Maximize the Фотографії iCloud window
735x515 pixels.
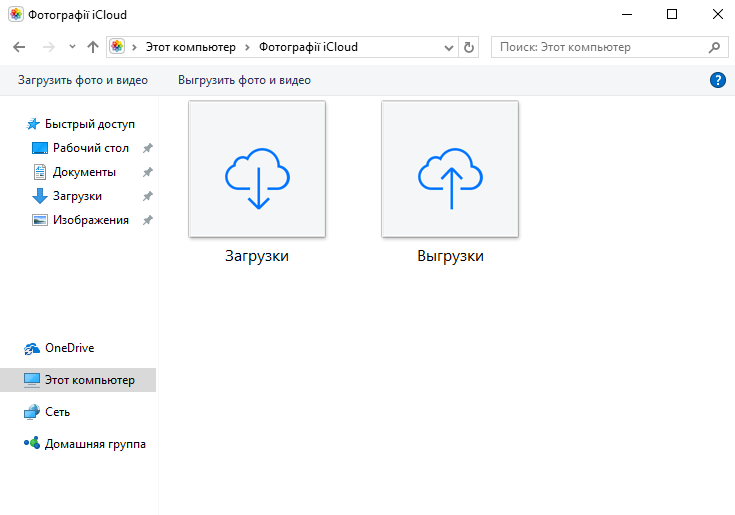coord(672,15)
